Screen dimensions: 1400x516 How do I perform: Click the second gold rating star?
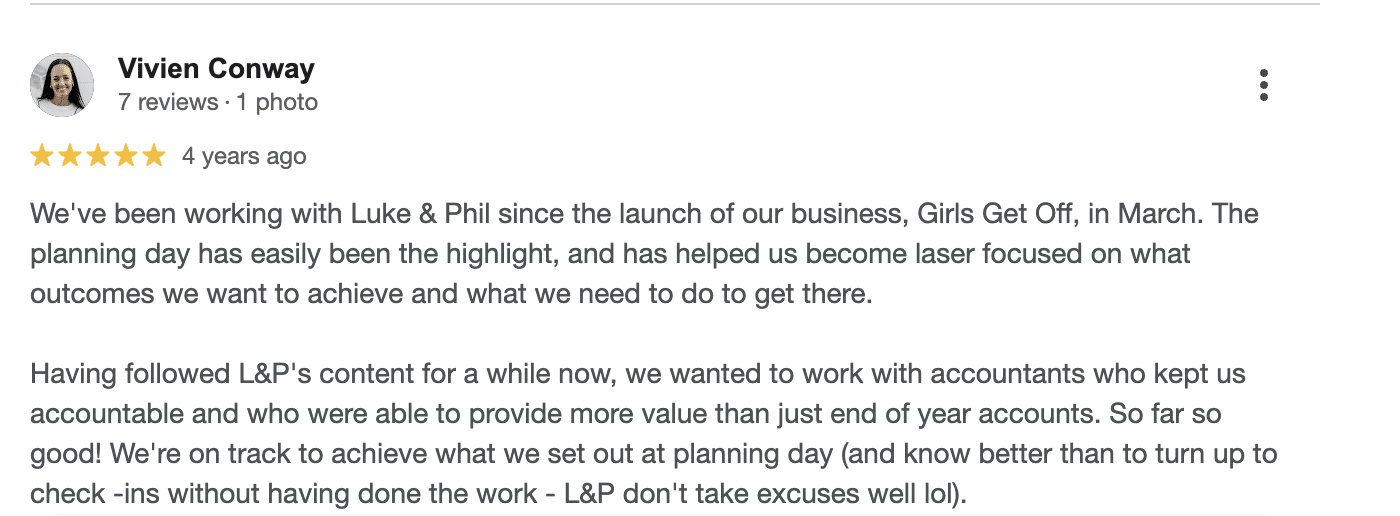[70, 156]
